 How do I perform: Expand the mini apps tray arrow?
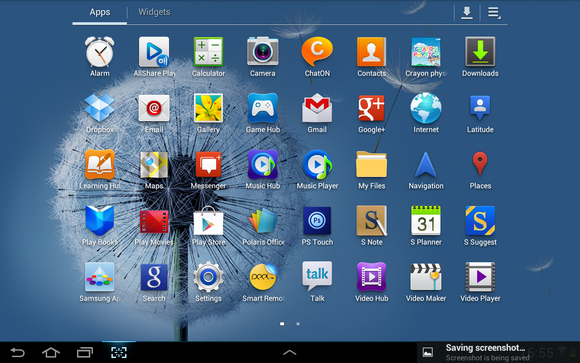tap(290, 352)
